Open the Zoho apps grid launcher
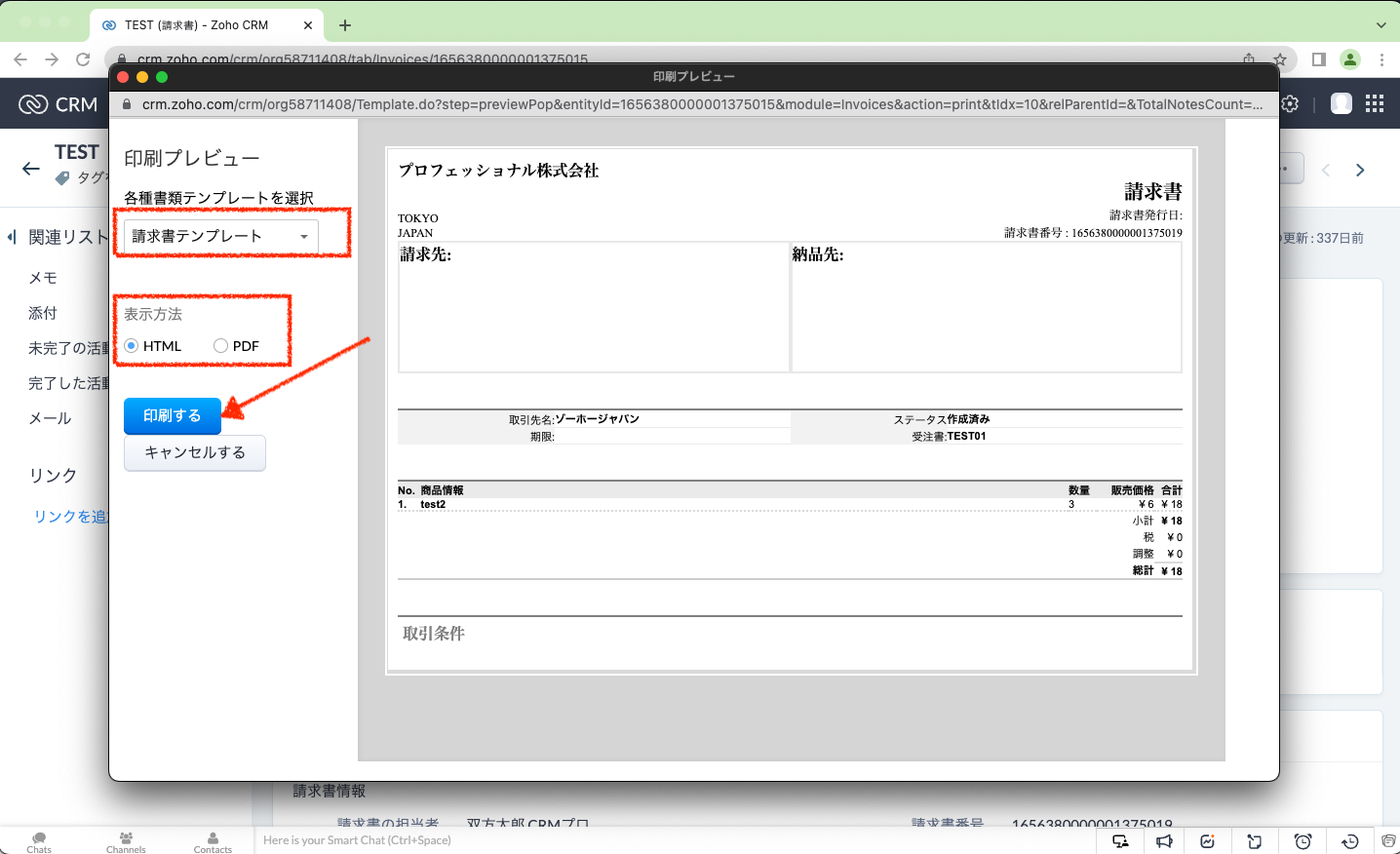Screen dimensions: 1400x854 1375,104
